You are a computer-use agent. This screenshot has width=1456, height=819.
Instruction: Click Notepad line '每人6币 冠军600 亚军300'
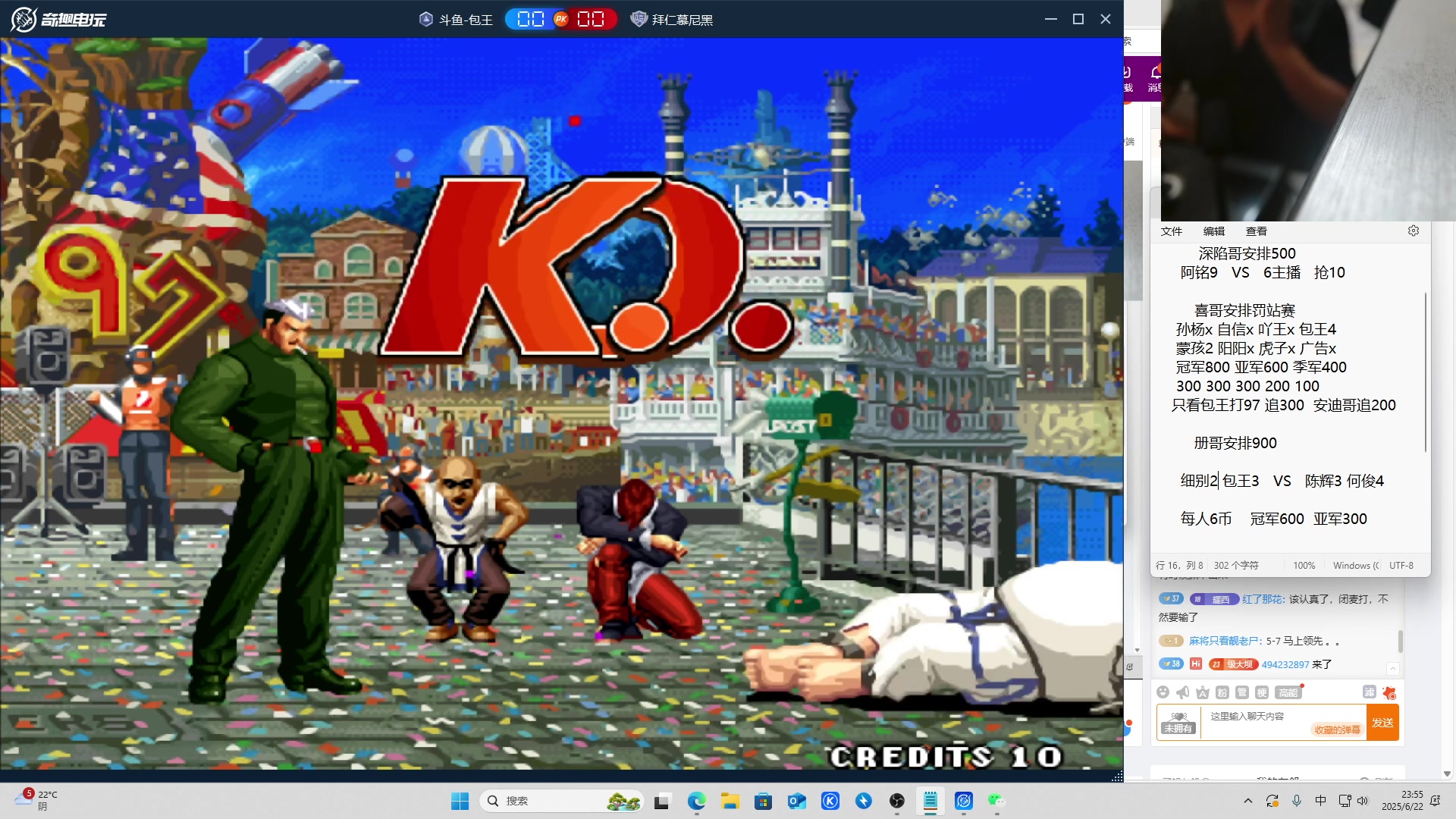click(x=1273, y=519)
